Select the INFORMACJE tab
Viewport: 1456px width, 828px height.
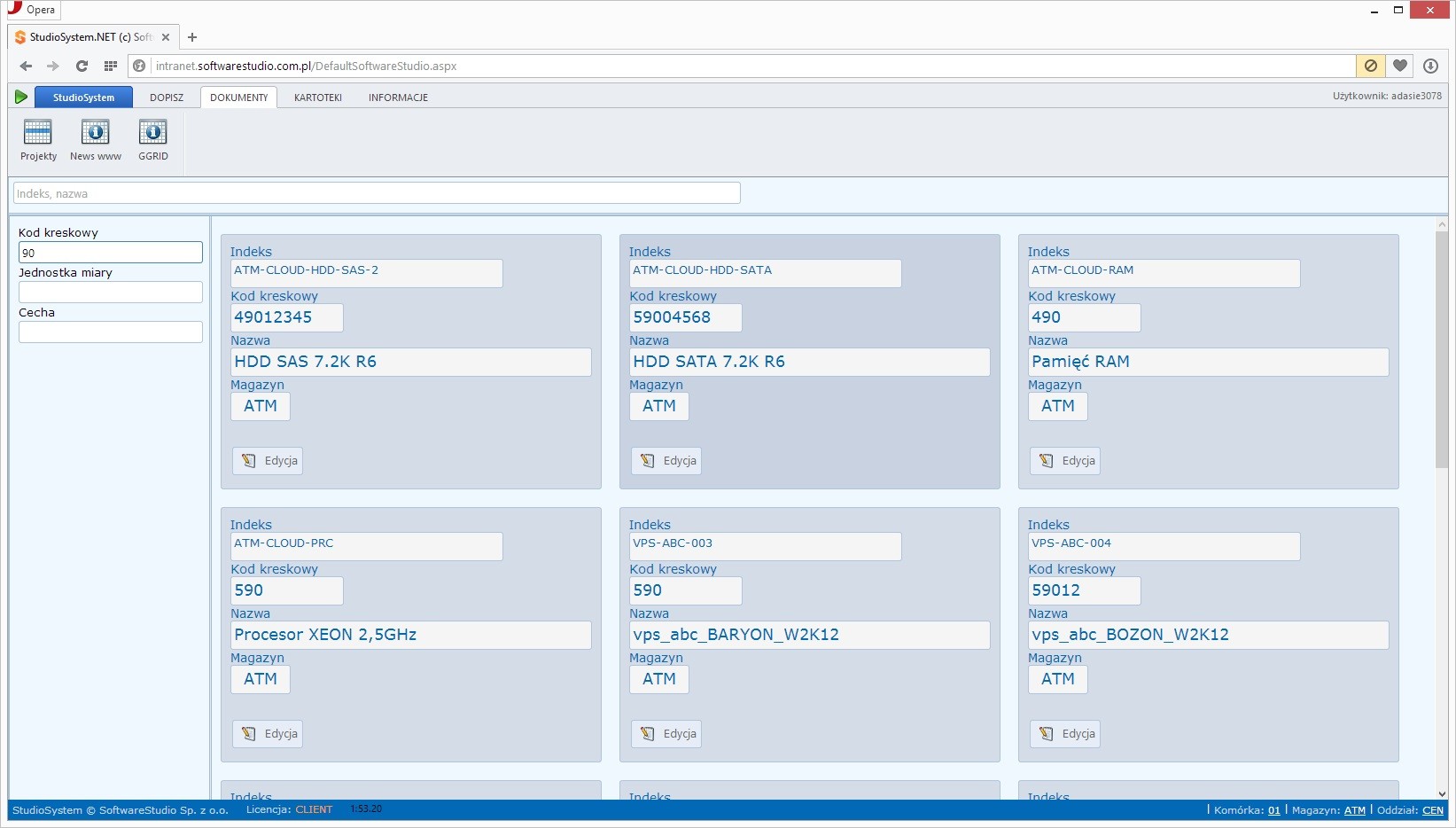point(398,98)
